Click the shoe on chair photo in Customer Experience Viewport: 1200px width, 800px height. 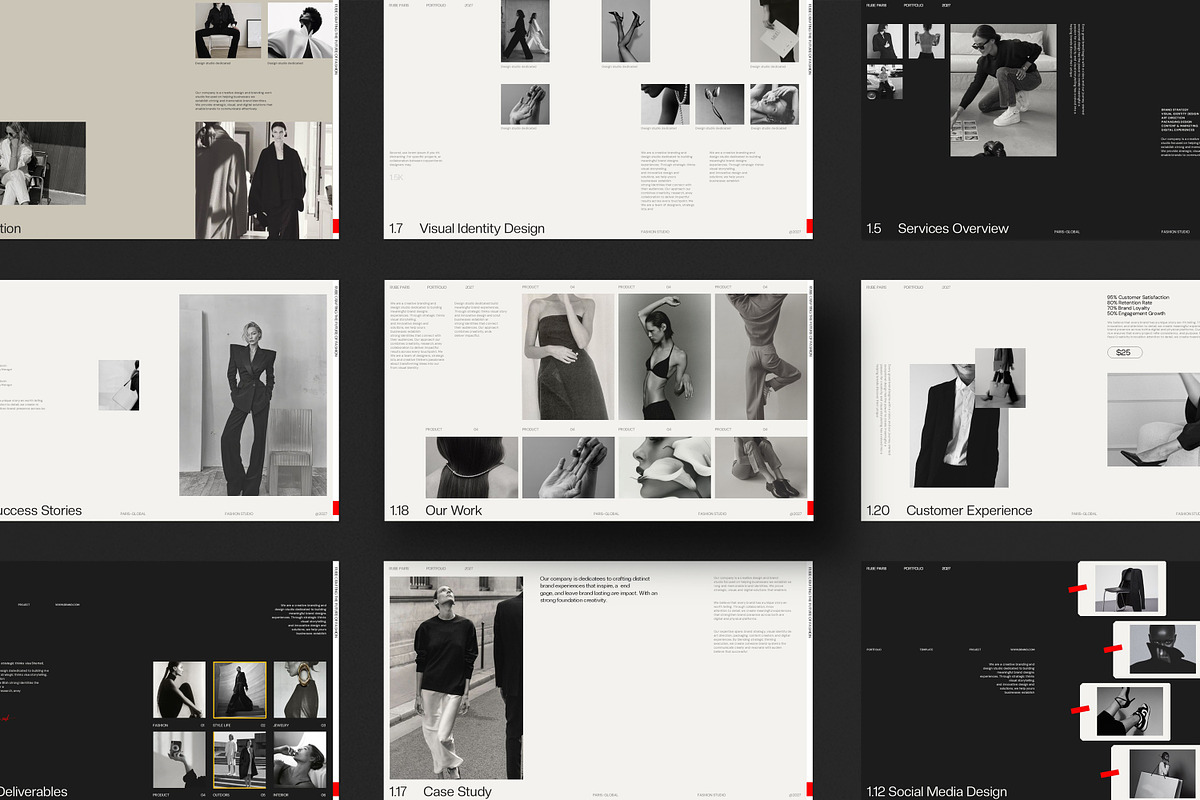(1154, 420)
